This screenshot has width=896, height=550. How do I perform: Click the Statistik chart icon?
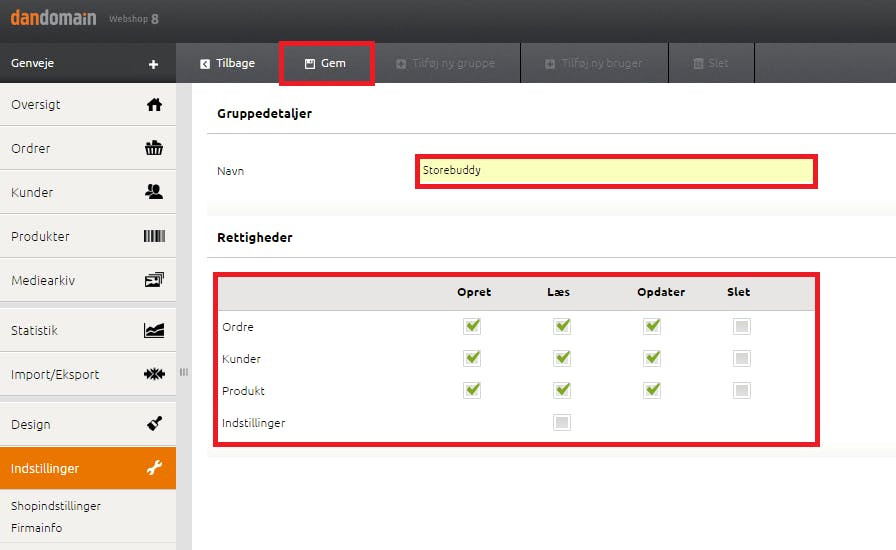[154, 330]
